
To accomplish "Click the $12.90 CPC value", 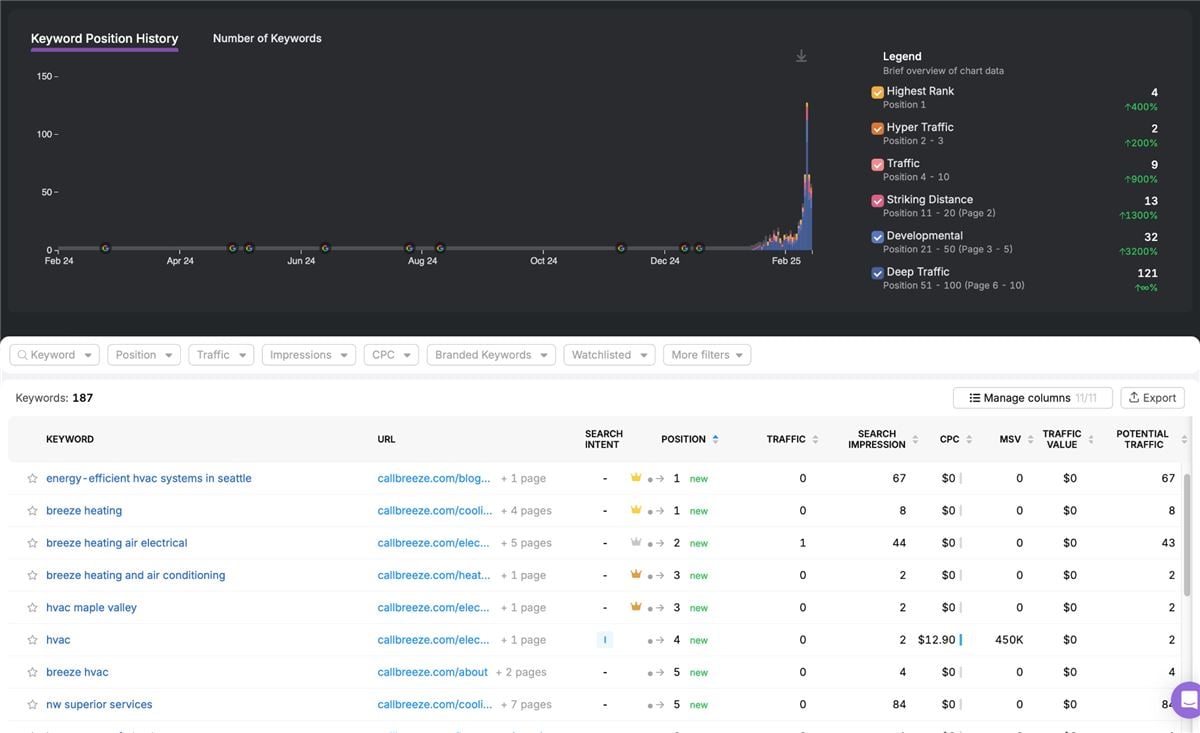I will pos(936,640).
